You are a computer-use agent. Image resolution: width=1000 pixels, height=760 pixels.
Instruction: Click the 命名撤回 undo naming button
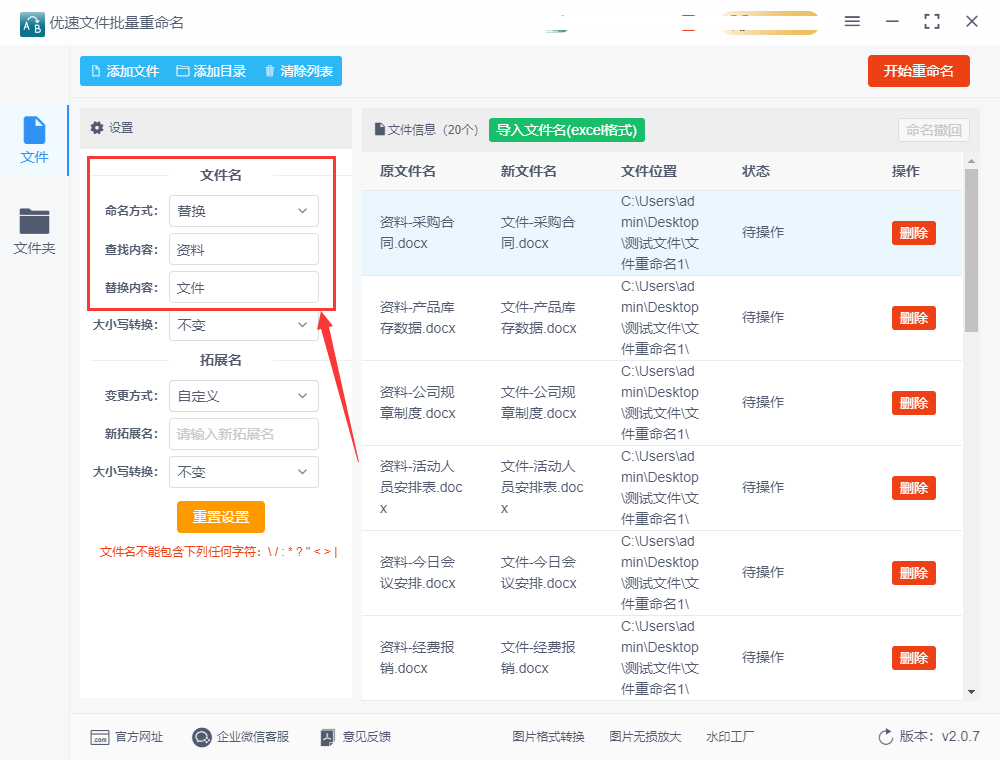coord(934,130)
